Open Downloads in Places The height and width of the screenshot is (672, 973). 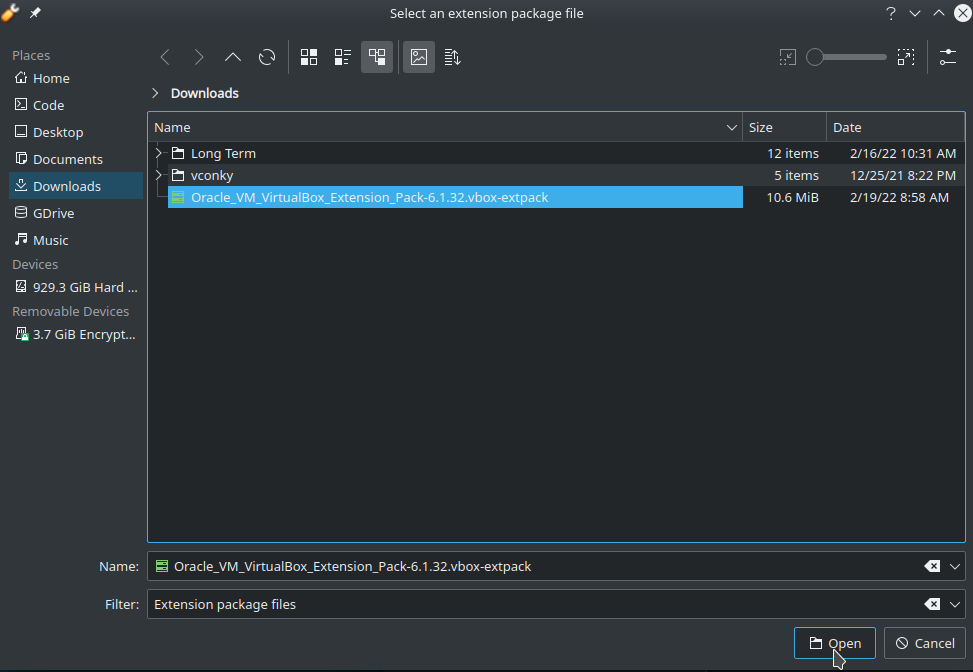(x=76, y=186)
